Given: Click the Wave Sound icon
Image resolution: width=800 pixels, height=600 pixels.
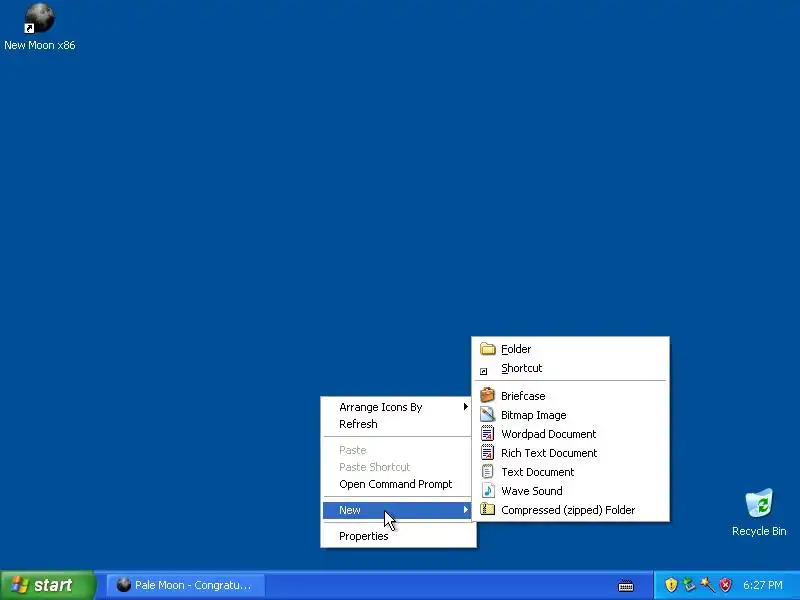Looking at the screenshot, I should pyautogui.click(x=488, y=490).
